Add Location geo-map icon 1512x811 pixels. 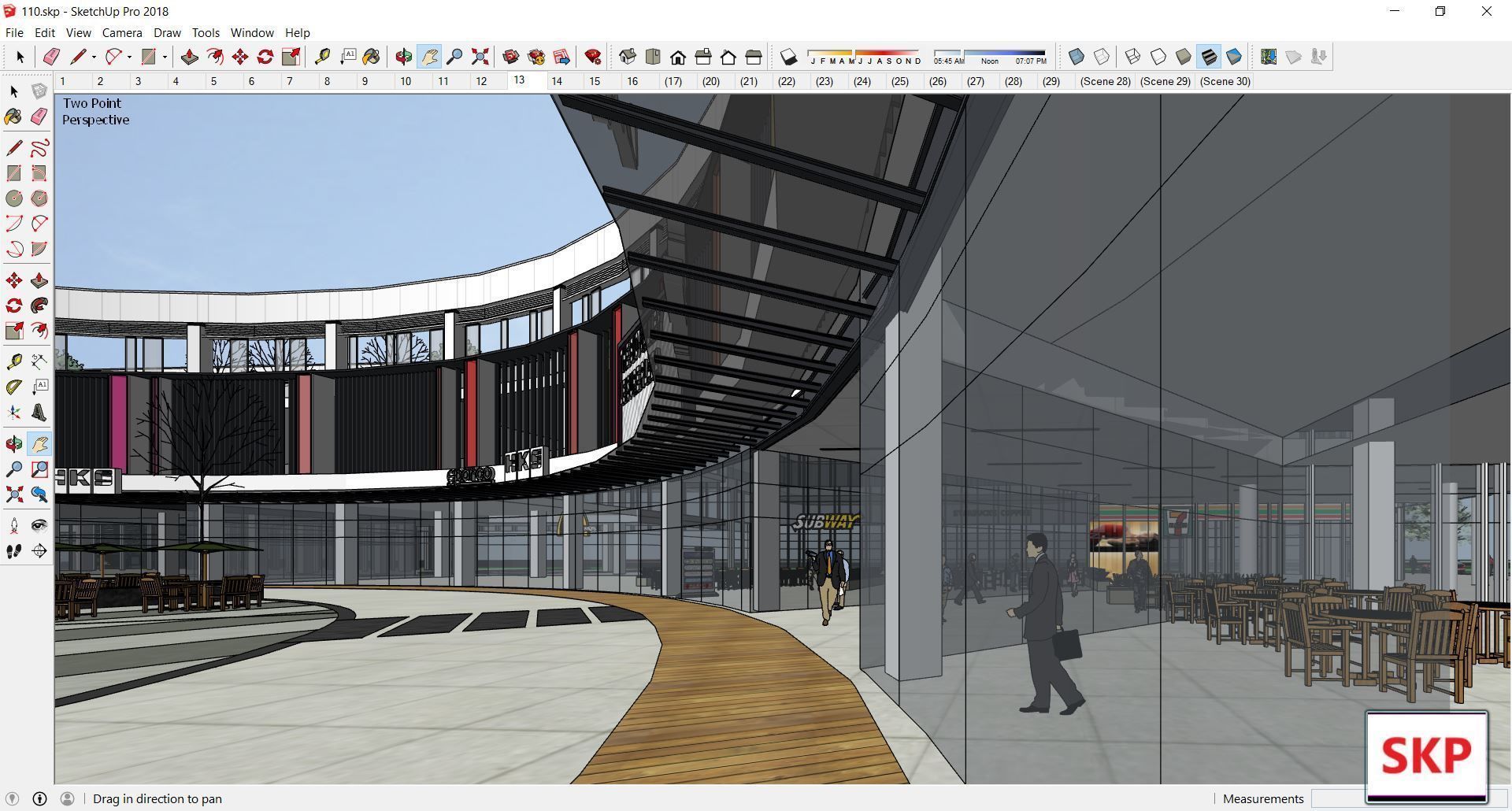click(x=1269, y=57)
